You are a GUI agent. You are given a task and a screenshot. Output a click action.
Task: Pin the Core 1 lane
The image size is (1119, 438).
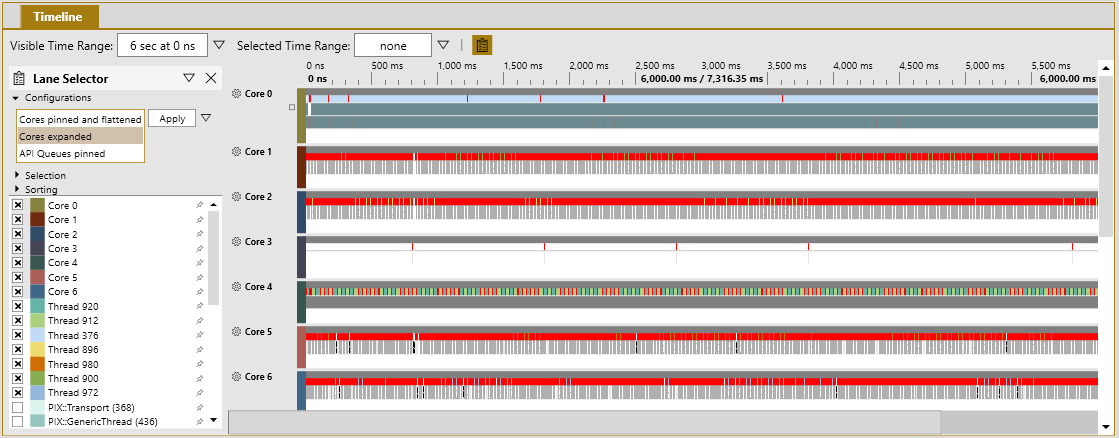pyautogui.click(x=200, y=220)
